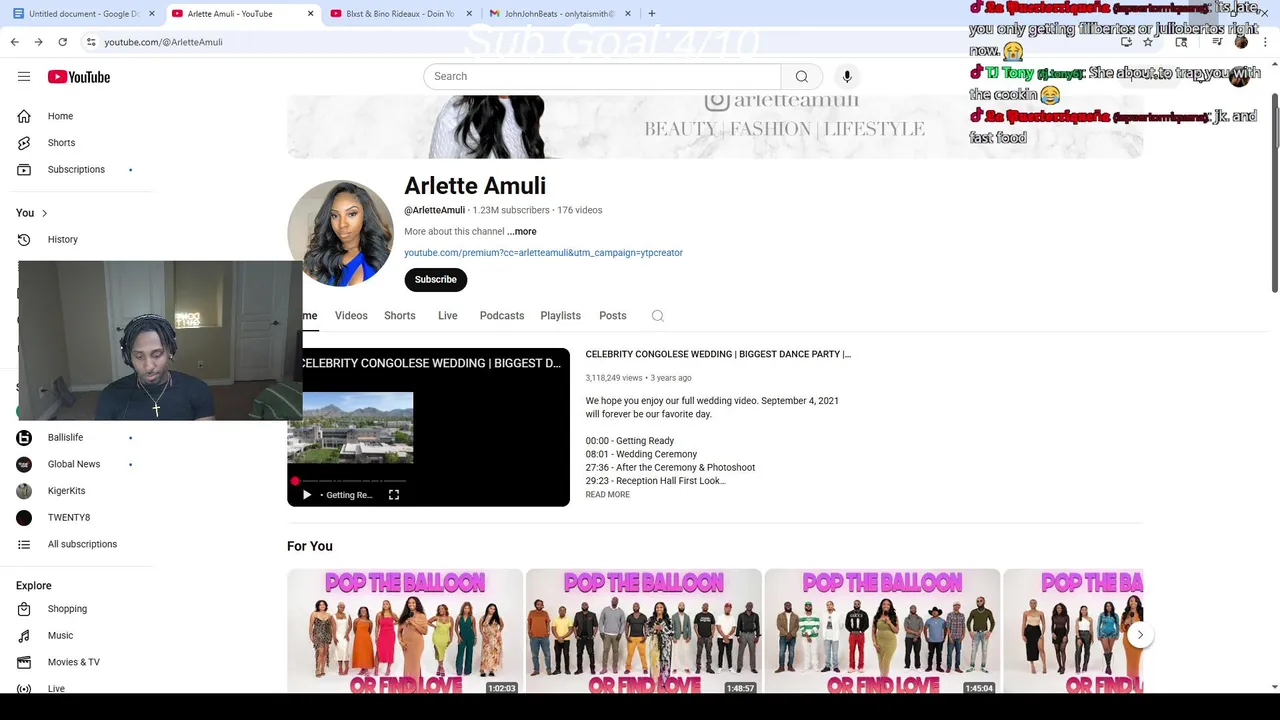Open a new browser tab with plus
The height and width of the screenshot is (720, 1280).
point(652,14)
